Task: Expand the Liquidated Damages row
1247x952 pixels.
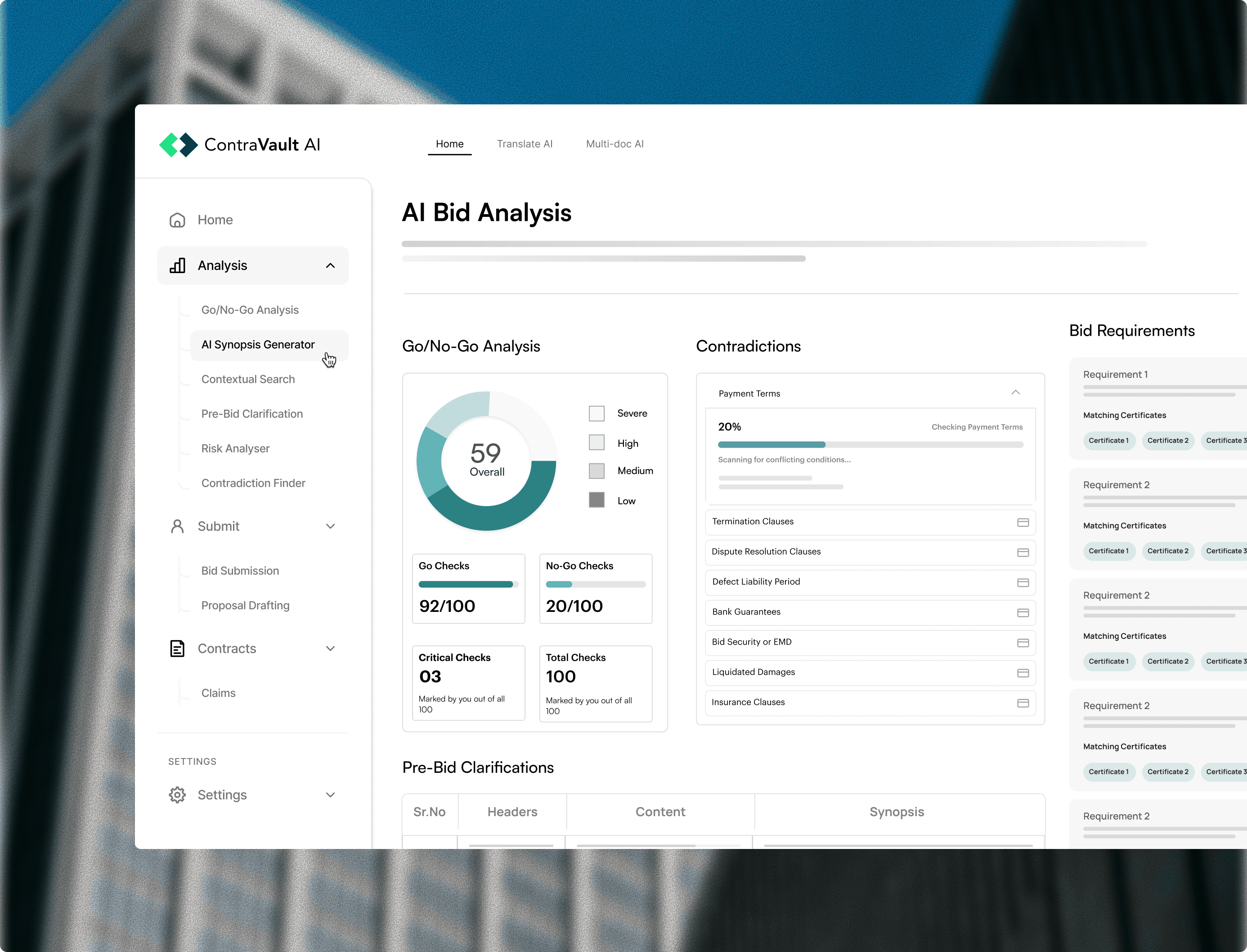Action: pyautogui.click(x=870, y=672)
